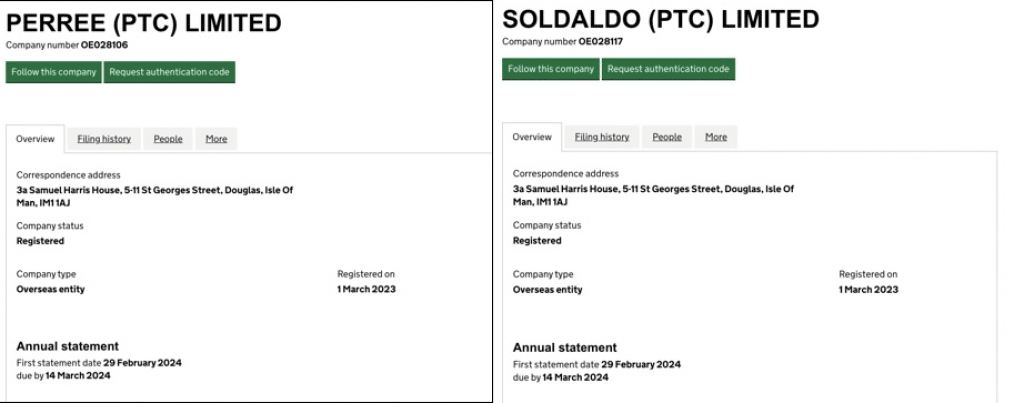Viewport: 1024px width, 403px height.
Task: Follow the SOLDALDO (PTC) LIMITED company
Action: pos(550,69)
